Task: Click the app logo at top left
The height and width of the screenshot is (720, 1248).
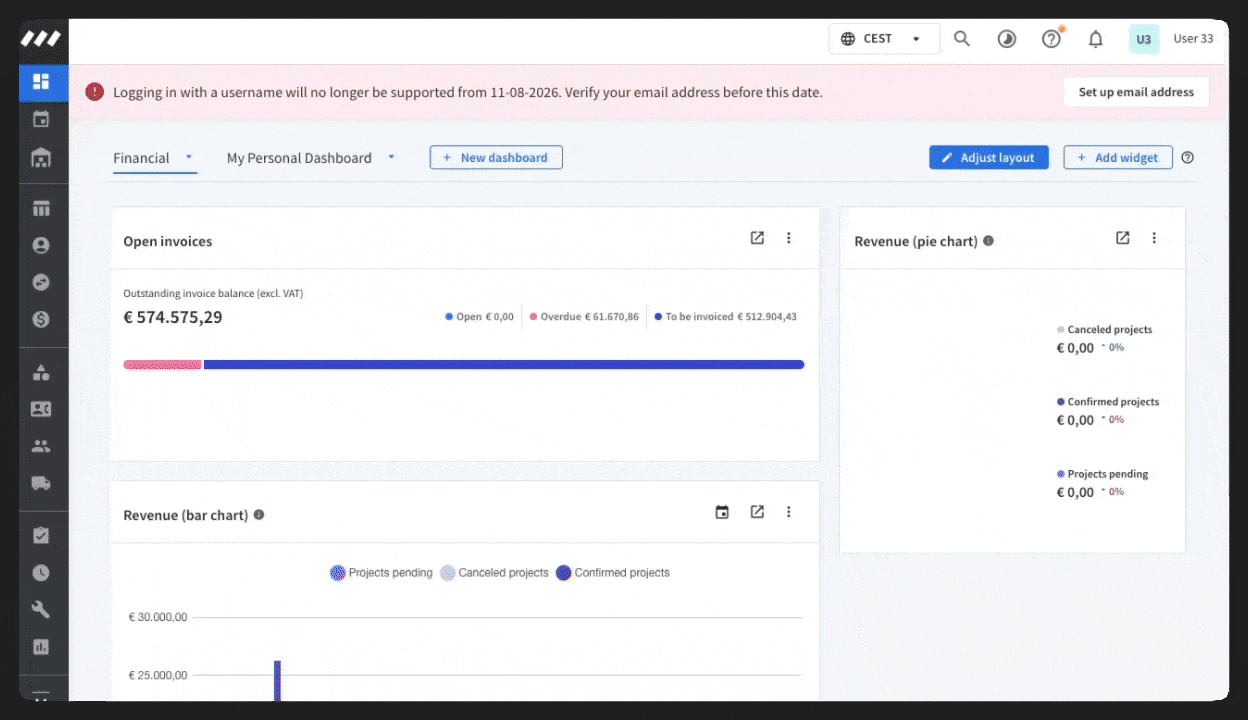Action: click(41, 39)
